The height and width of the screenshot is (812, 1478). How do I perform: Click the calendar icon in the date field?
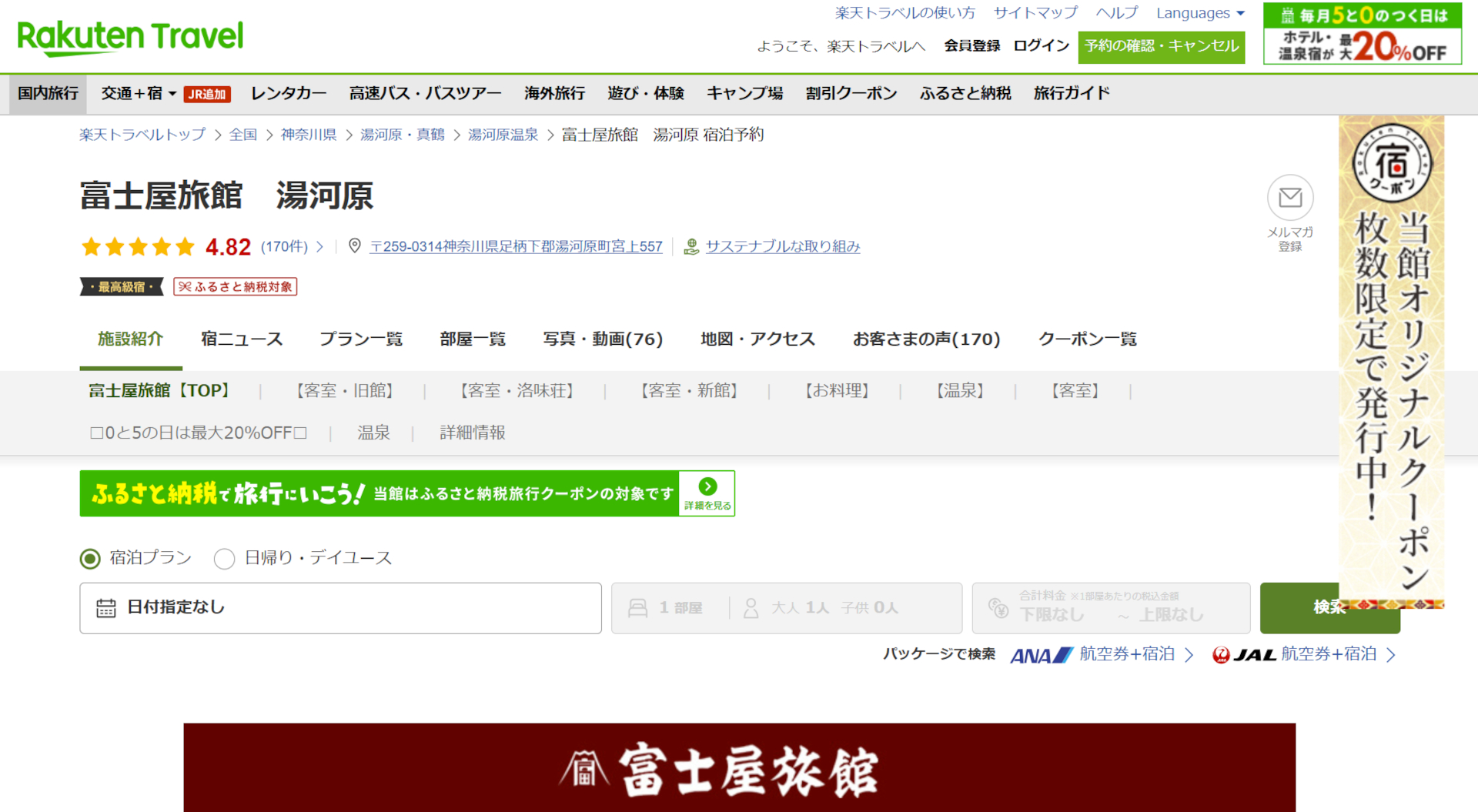(x=106, y=608)
